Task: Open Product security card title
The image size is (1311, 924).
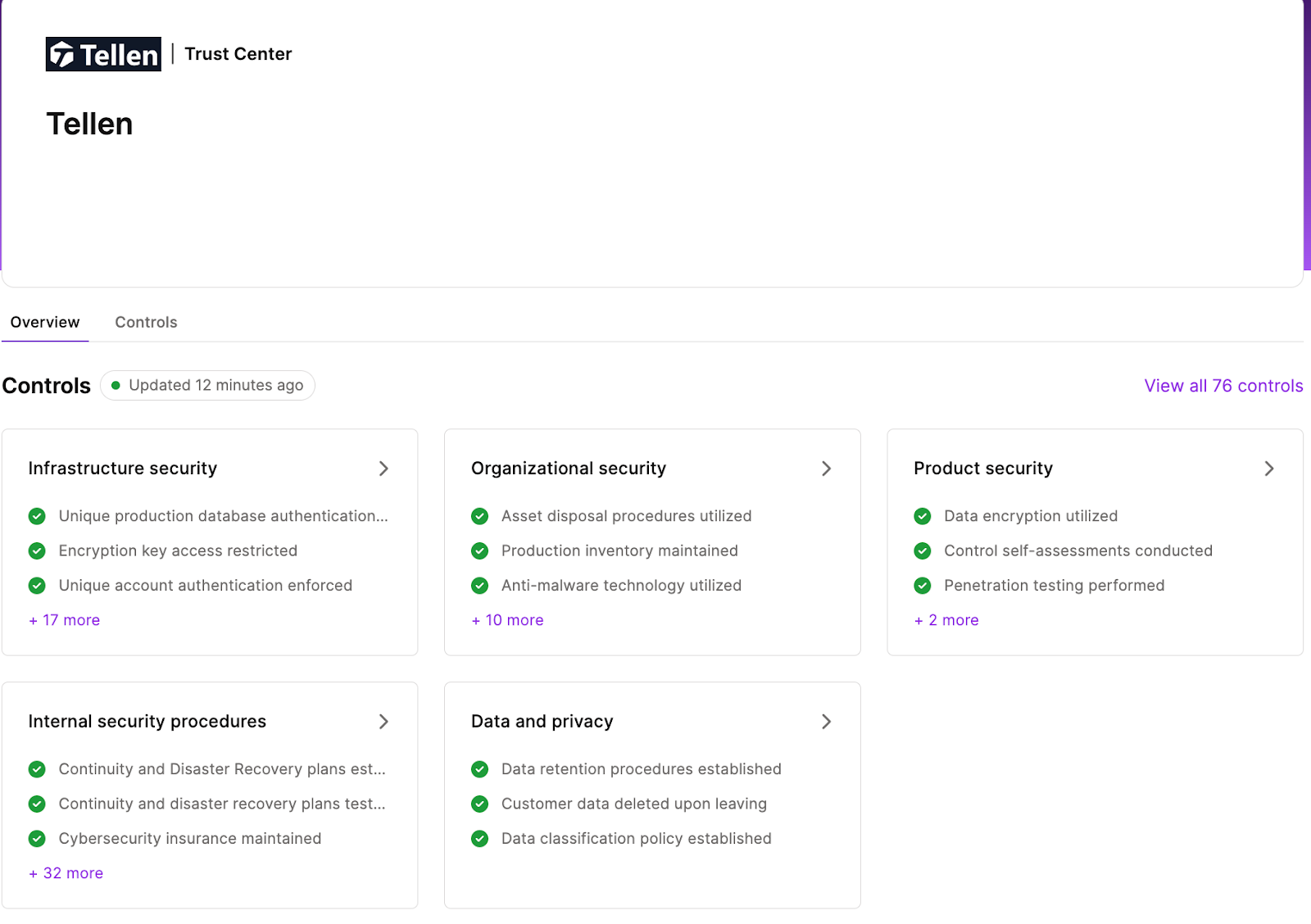Action: coord(983,469)
